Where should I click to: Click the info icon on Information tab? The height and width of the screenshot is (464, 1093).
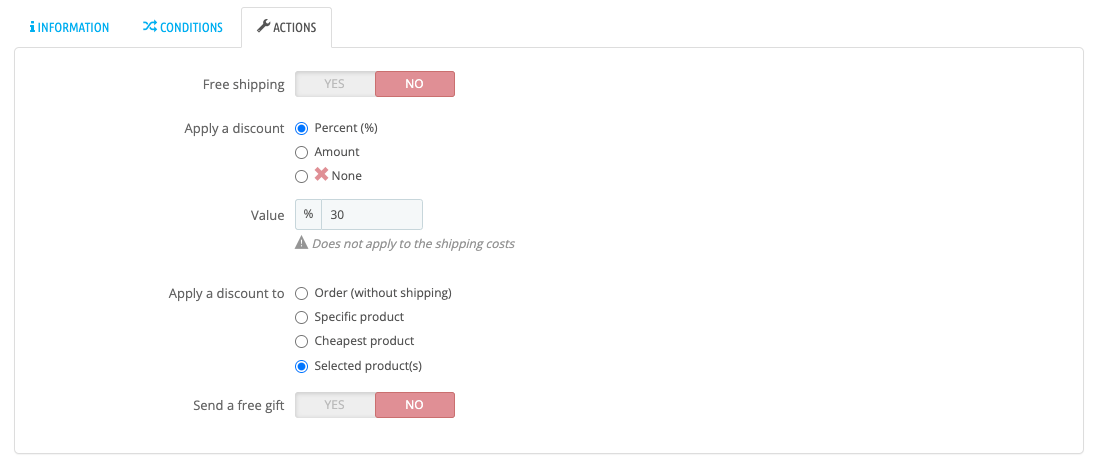point(33,27)
